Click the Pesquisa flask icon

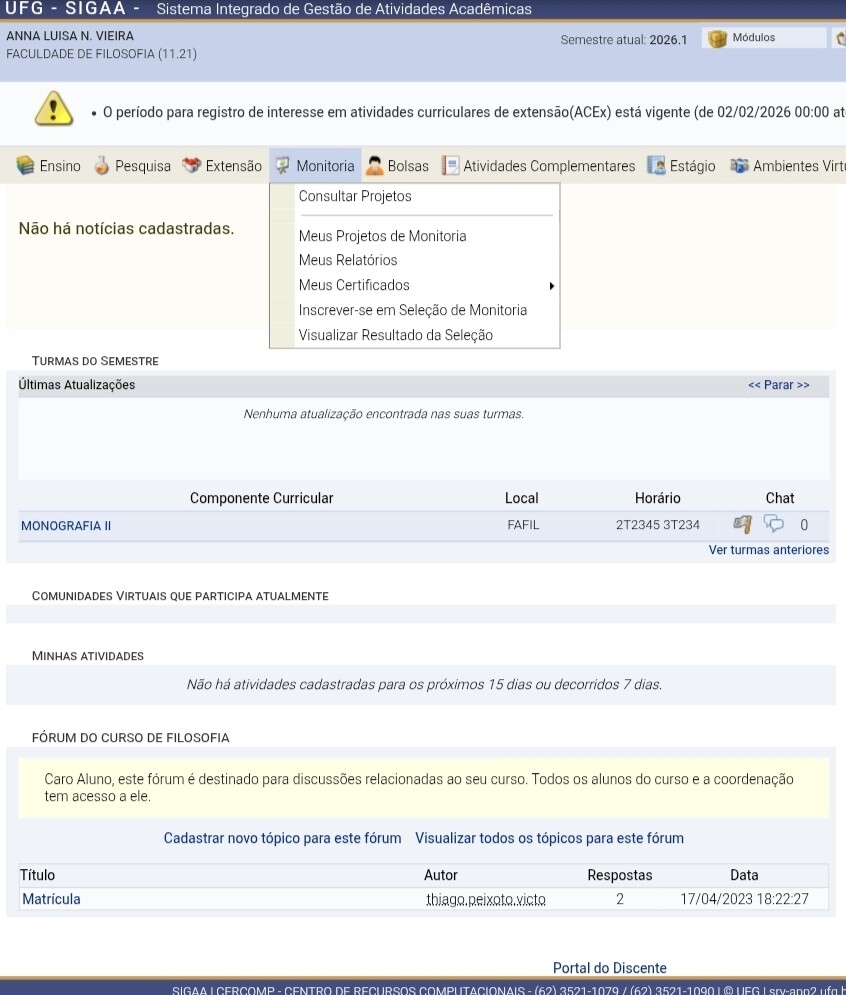102,166
